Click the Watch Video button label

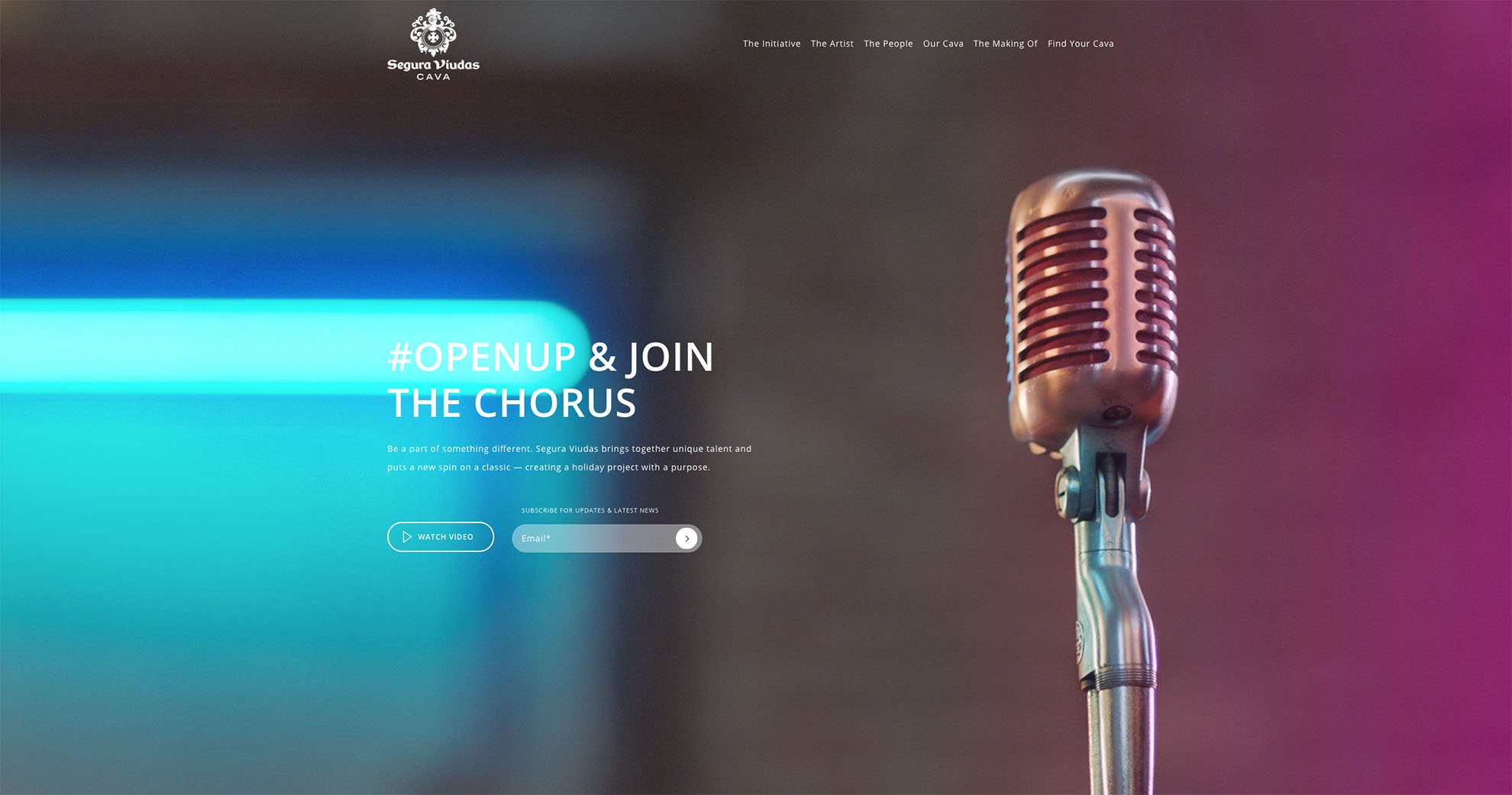(445, 537)
